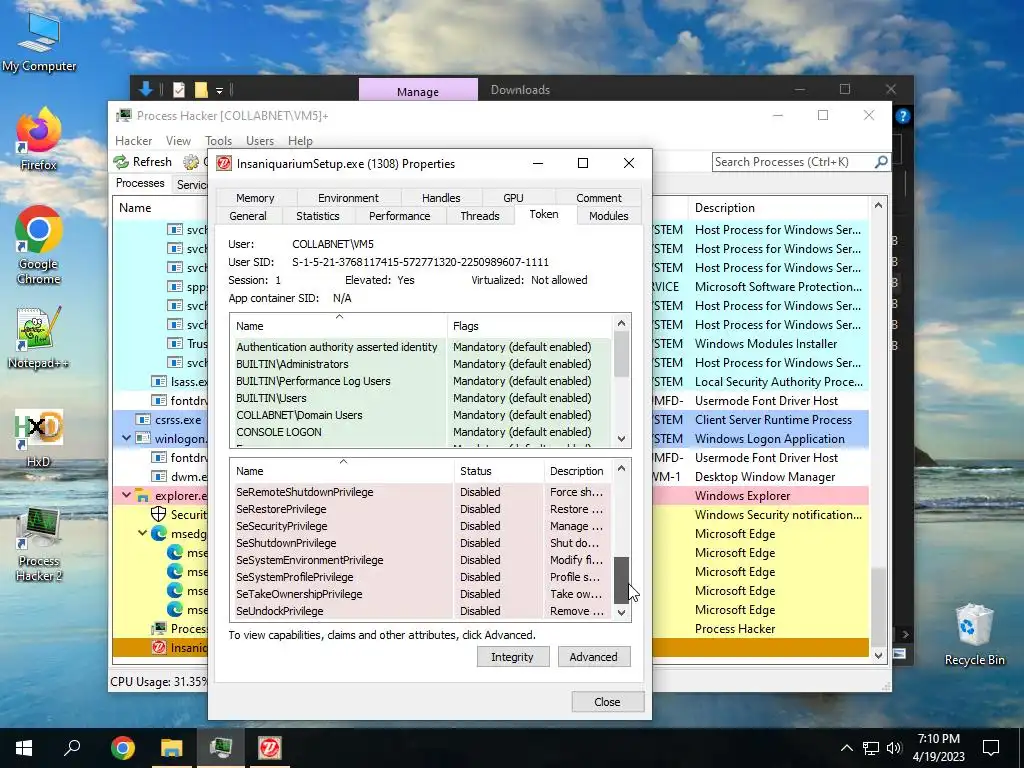Launch Firefox from the desktop
Screen dimensions: 1024x768
[39, 140]
